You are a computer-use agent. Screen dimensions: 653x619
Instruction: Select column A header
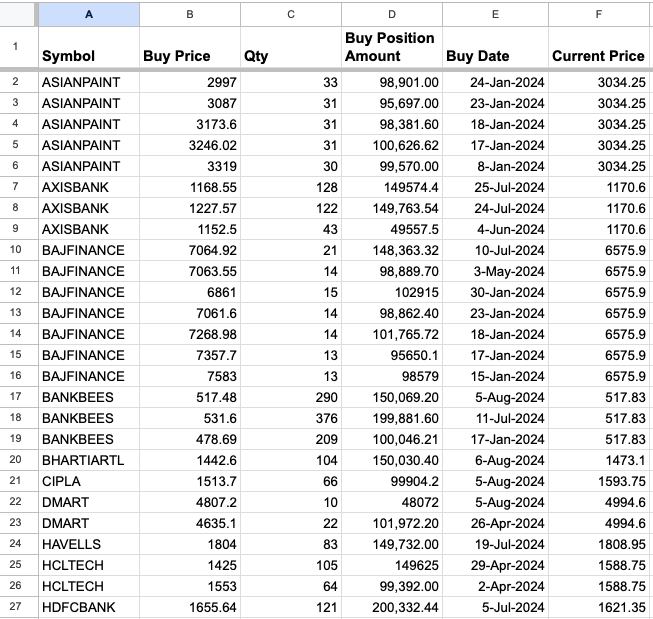89,15
